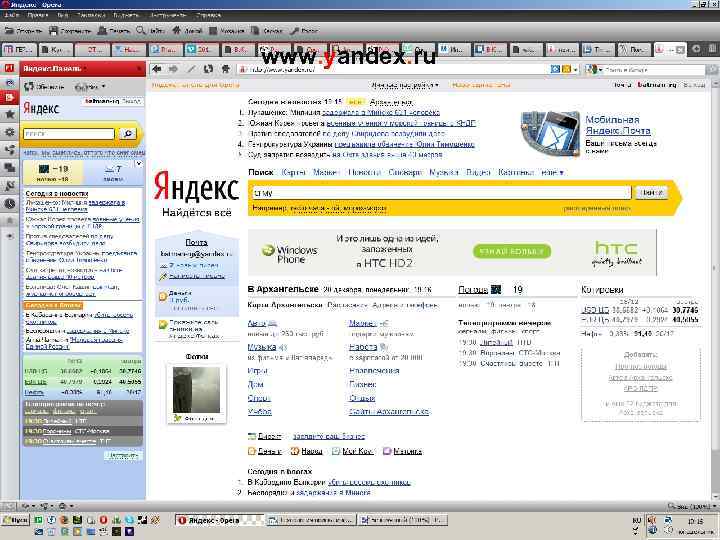The width and height of the screenshot is (720, 540).
Task: Open the Картинки search category link
Action: tap(516, 173)
